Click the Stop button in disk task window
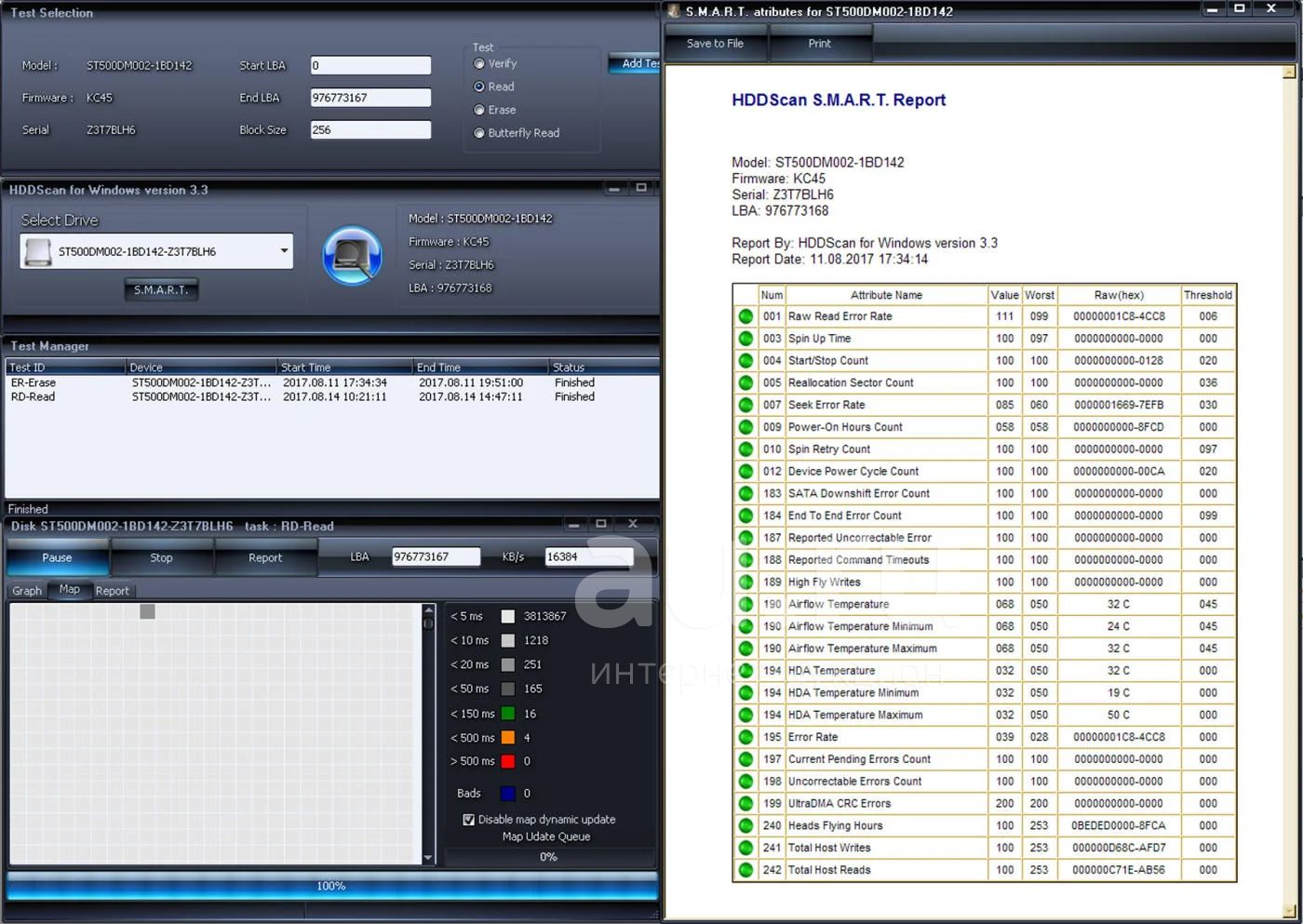Image resolution: width=1303 pixels, height=924 pixels. [161, 557]
